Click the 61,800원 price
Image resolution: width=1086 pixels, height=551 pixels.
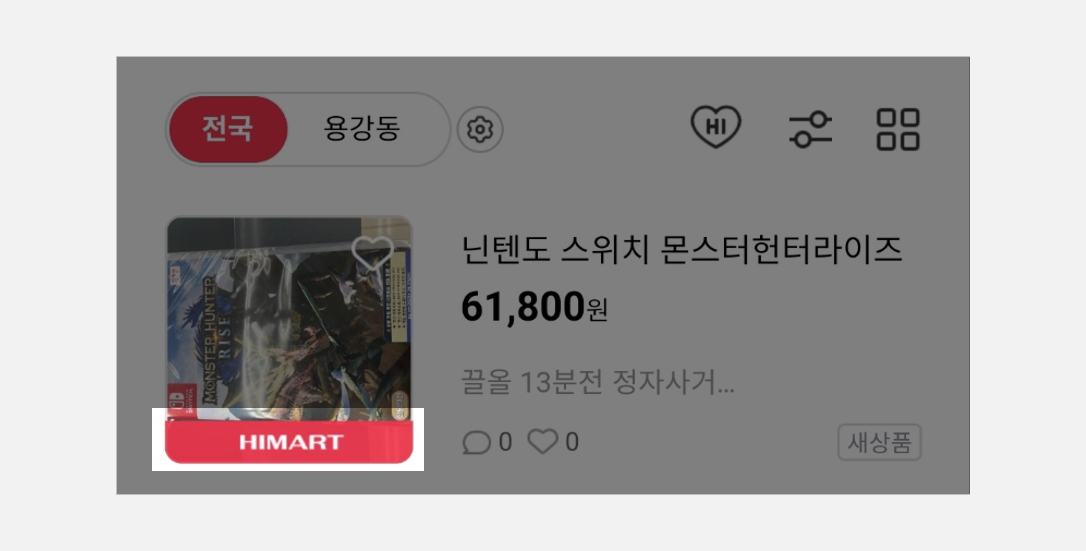[x=535, y=307]
